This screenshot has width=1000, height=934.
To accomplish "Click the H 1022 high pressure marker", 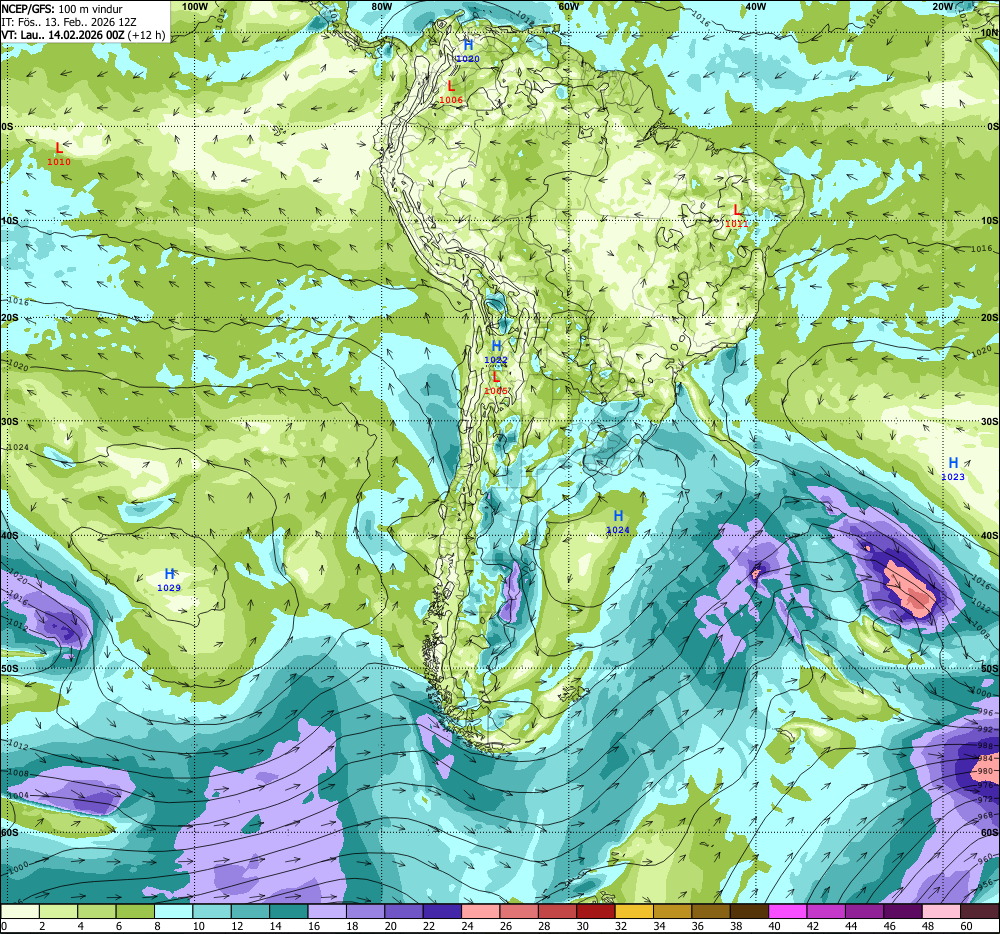I will point(496,352).
